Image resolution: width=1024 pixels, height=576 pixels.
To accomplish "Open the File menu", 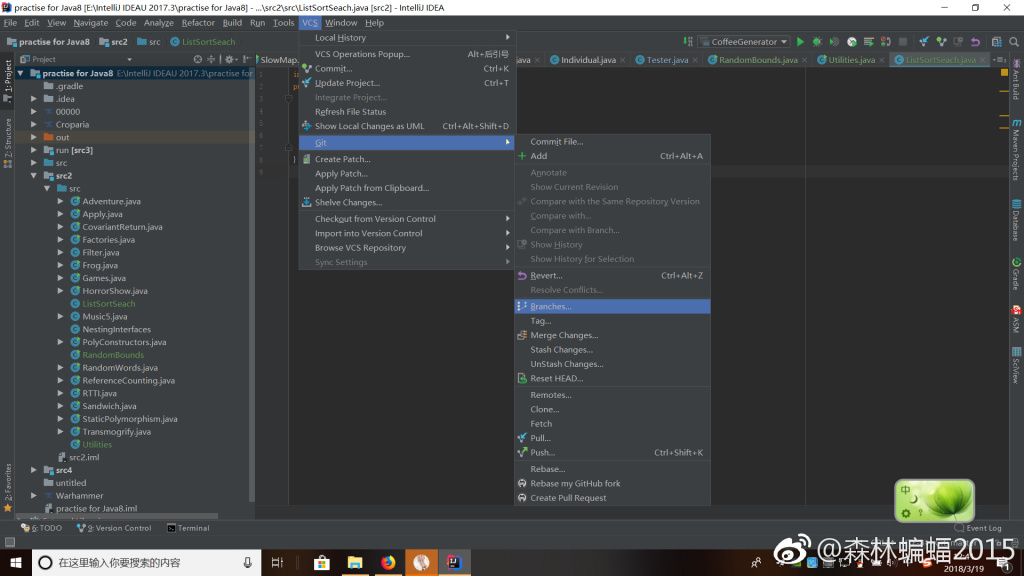I will click(10, 23).
